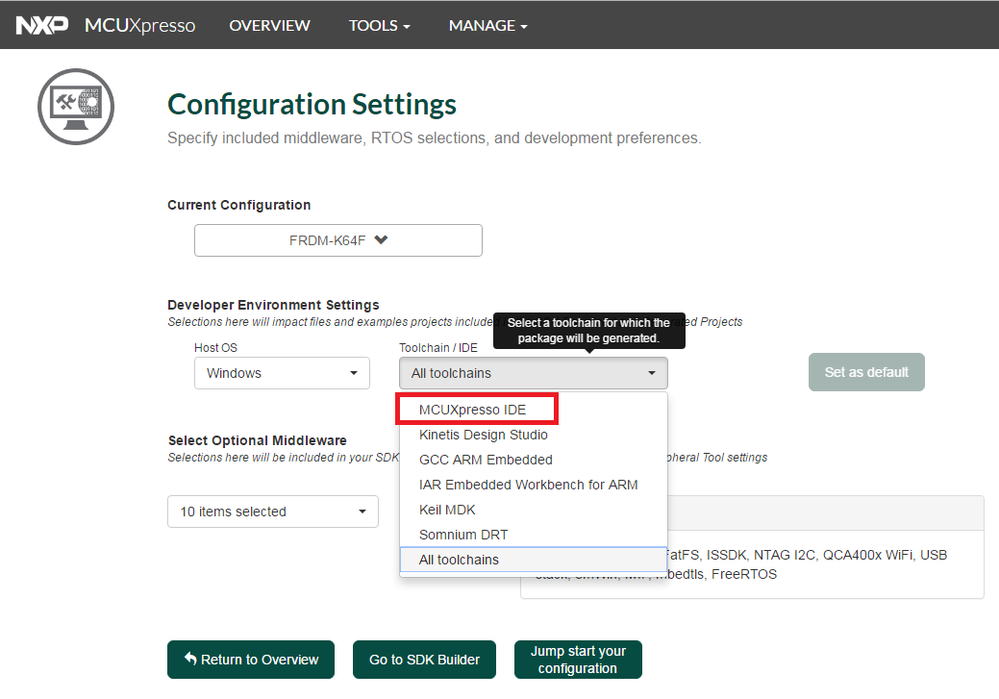Viewport: 999px width, 699px height.
Task: Select GCC ARM Embedded option
Action: 485,460
